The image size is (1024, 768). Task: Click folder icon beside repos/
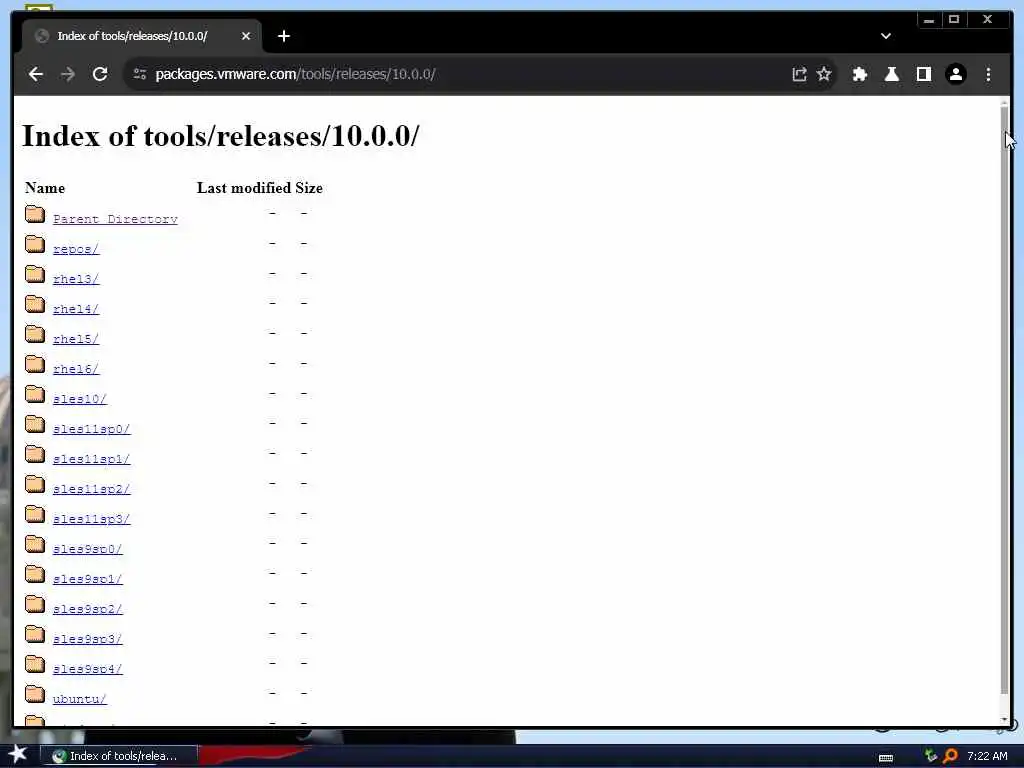pyautogui.click(x=35, y=244)
